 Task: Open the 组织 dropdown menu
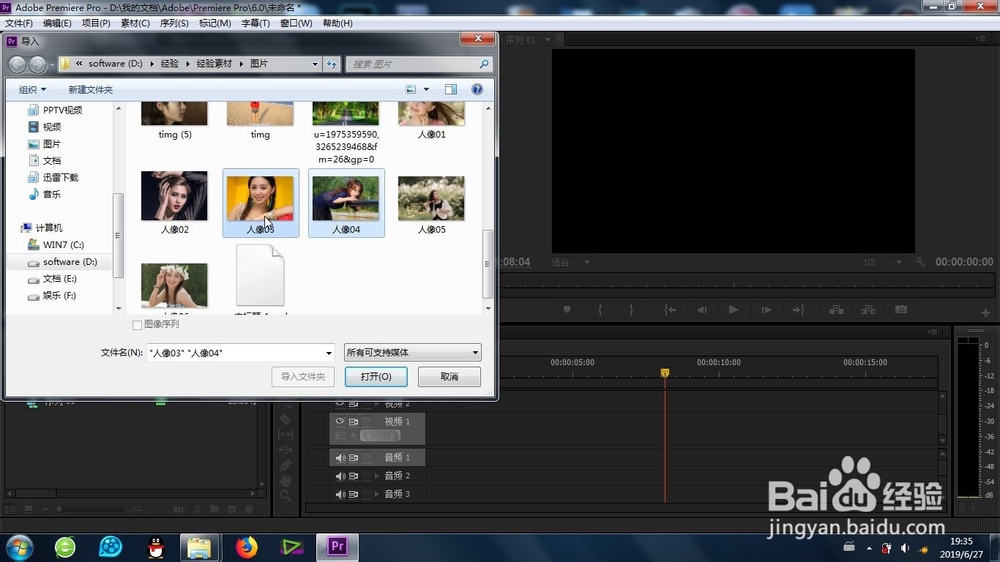[x=32, y=89]
